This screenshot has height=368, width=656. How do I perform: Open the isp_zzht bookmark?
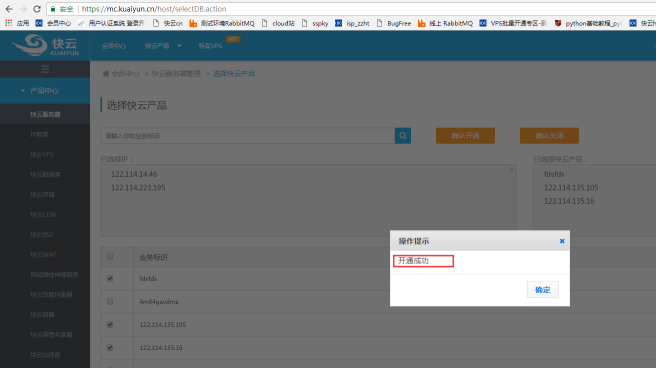click(x=352, y=23)
